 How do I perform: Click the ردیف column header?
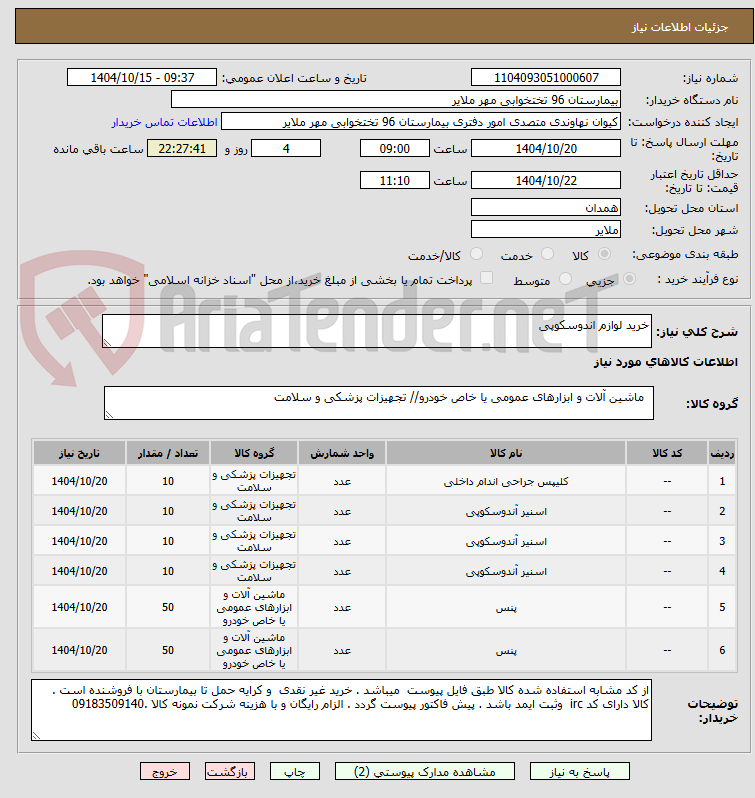pos(722,453)
